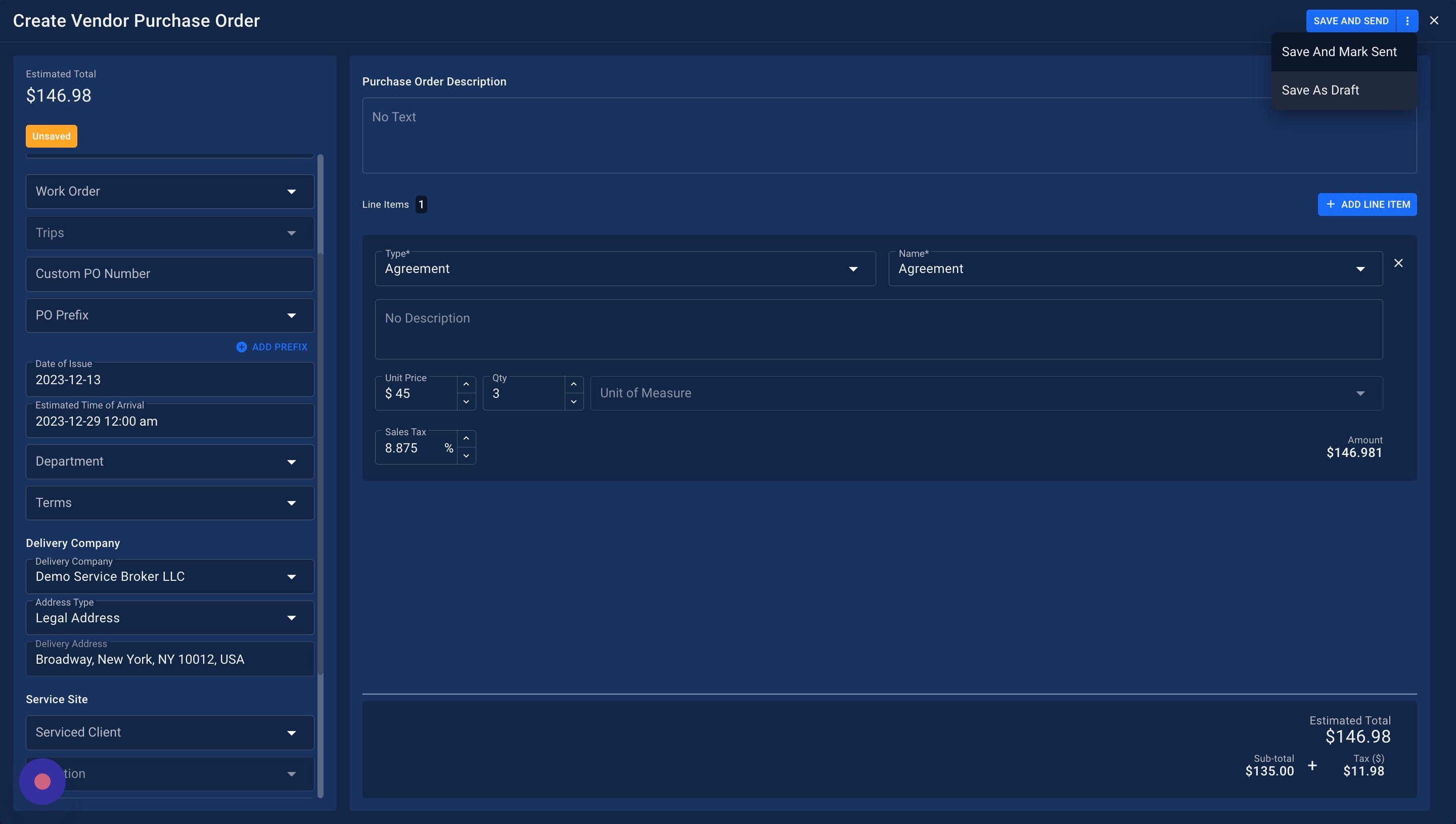Open the Terms dropdown
Image resolution: width=1456 pixels, height=824 pixels.
(x=170, y=502)
